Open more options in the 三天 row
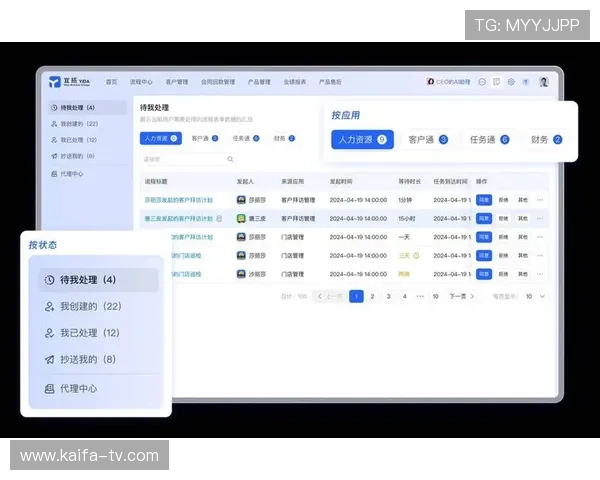The image size is (600, 480). pos(540,255)
